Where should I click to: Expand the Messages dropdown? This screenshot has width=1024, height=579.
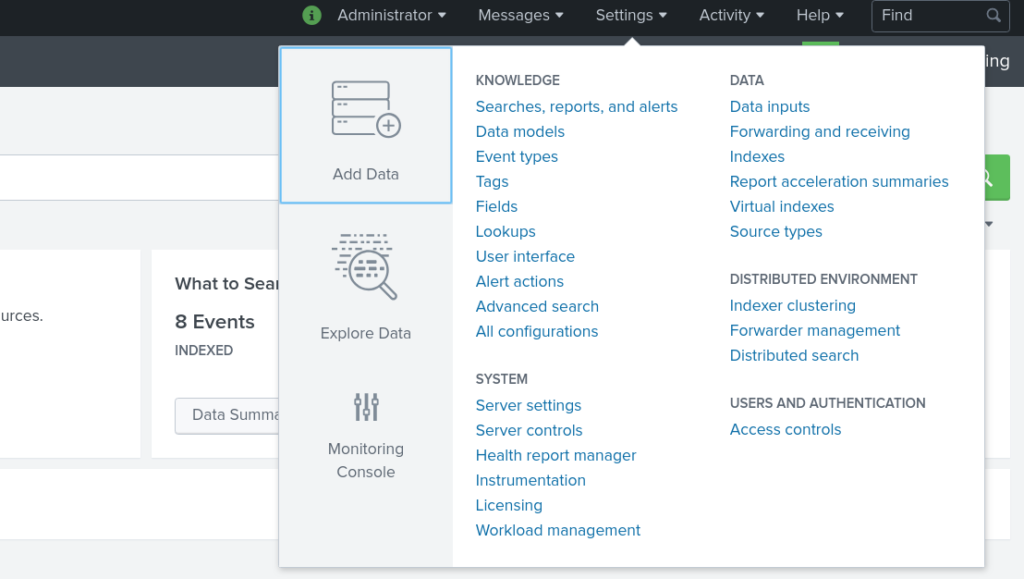click(520, 15)
